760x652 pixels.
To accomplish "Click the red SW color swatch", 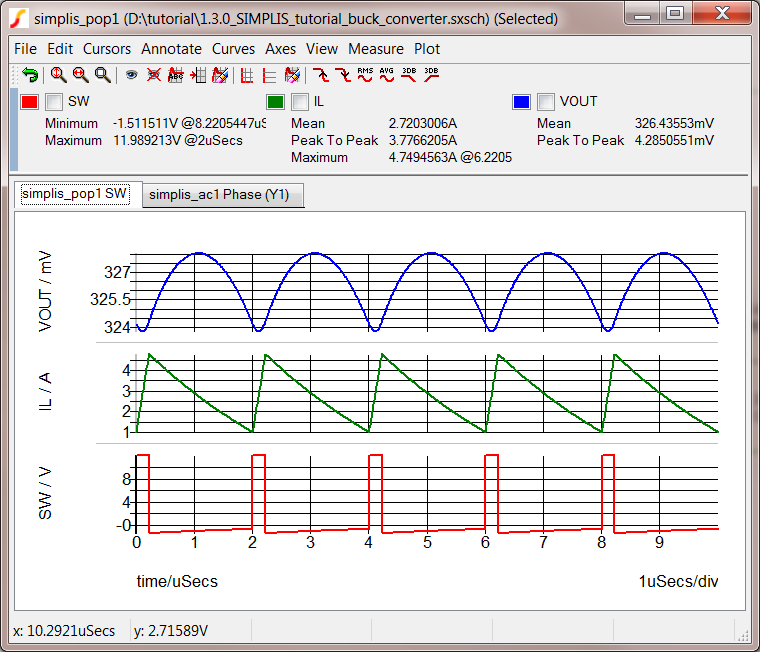I will pos(29,102).
